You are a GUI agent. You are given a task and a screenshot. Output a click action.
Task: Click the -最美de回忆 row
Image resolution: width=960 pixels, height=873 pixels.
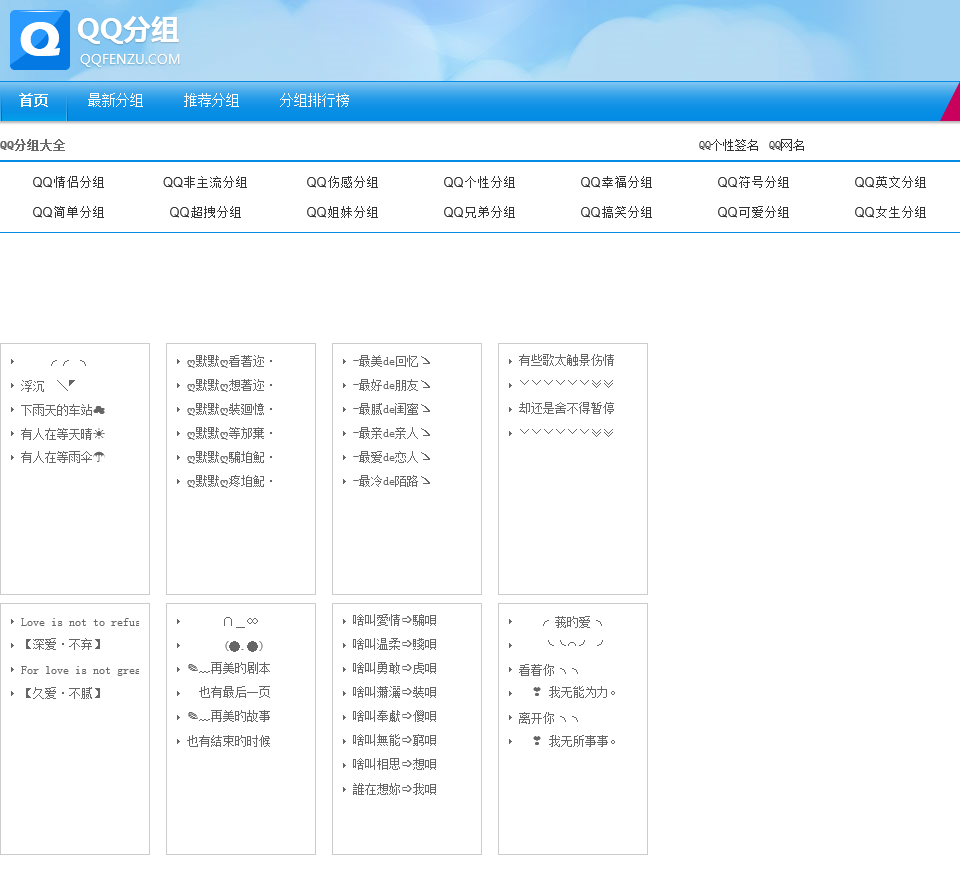[x=391, y=361]
